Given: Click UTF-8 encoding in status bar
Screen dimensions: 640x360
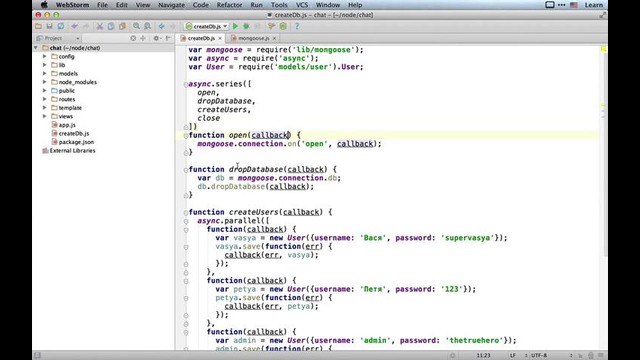Looking at the screenshot, I should (x=539, y=355).
